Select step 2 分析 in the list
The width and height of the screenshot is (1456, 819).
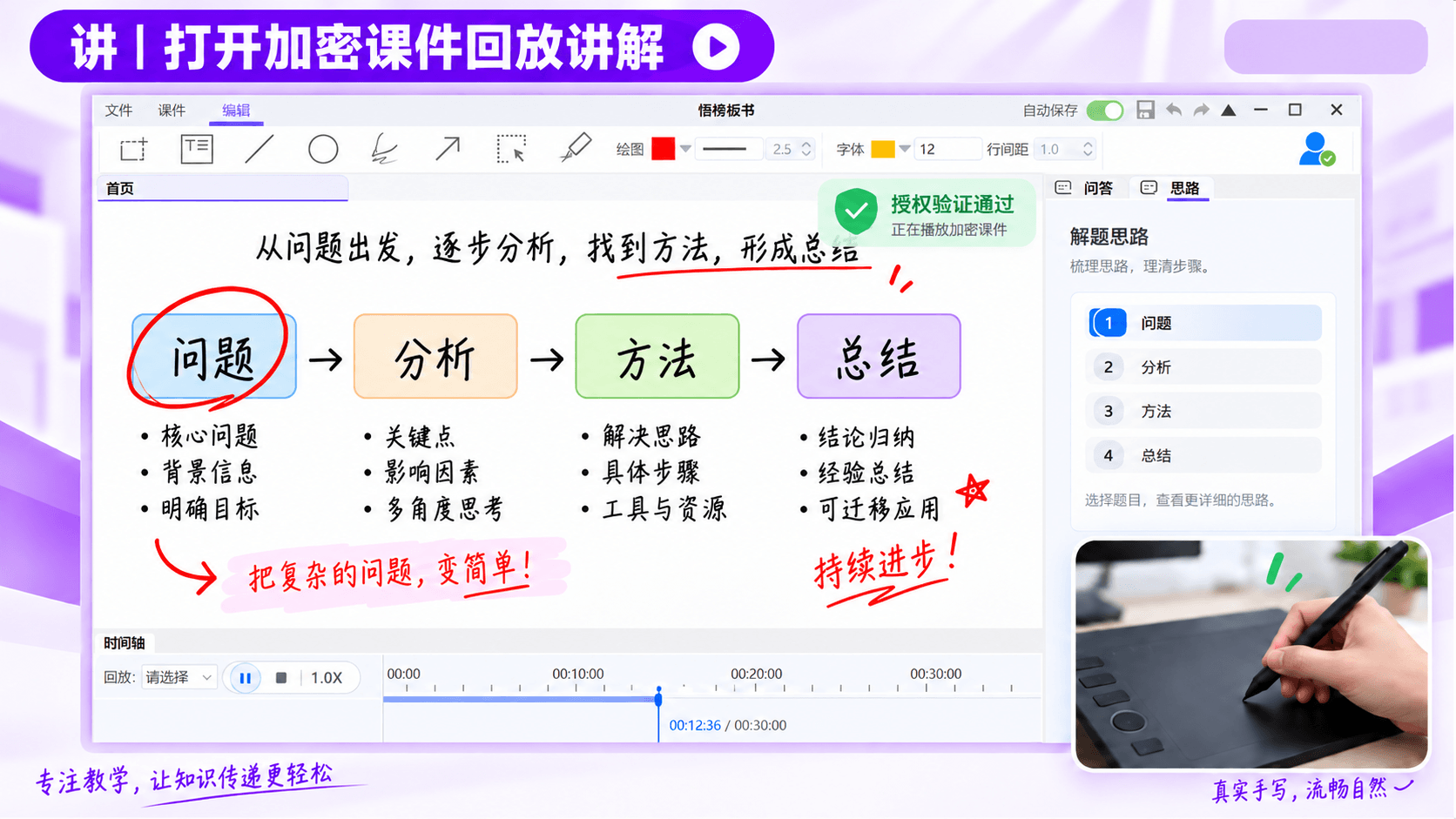tap(1204, 367)
